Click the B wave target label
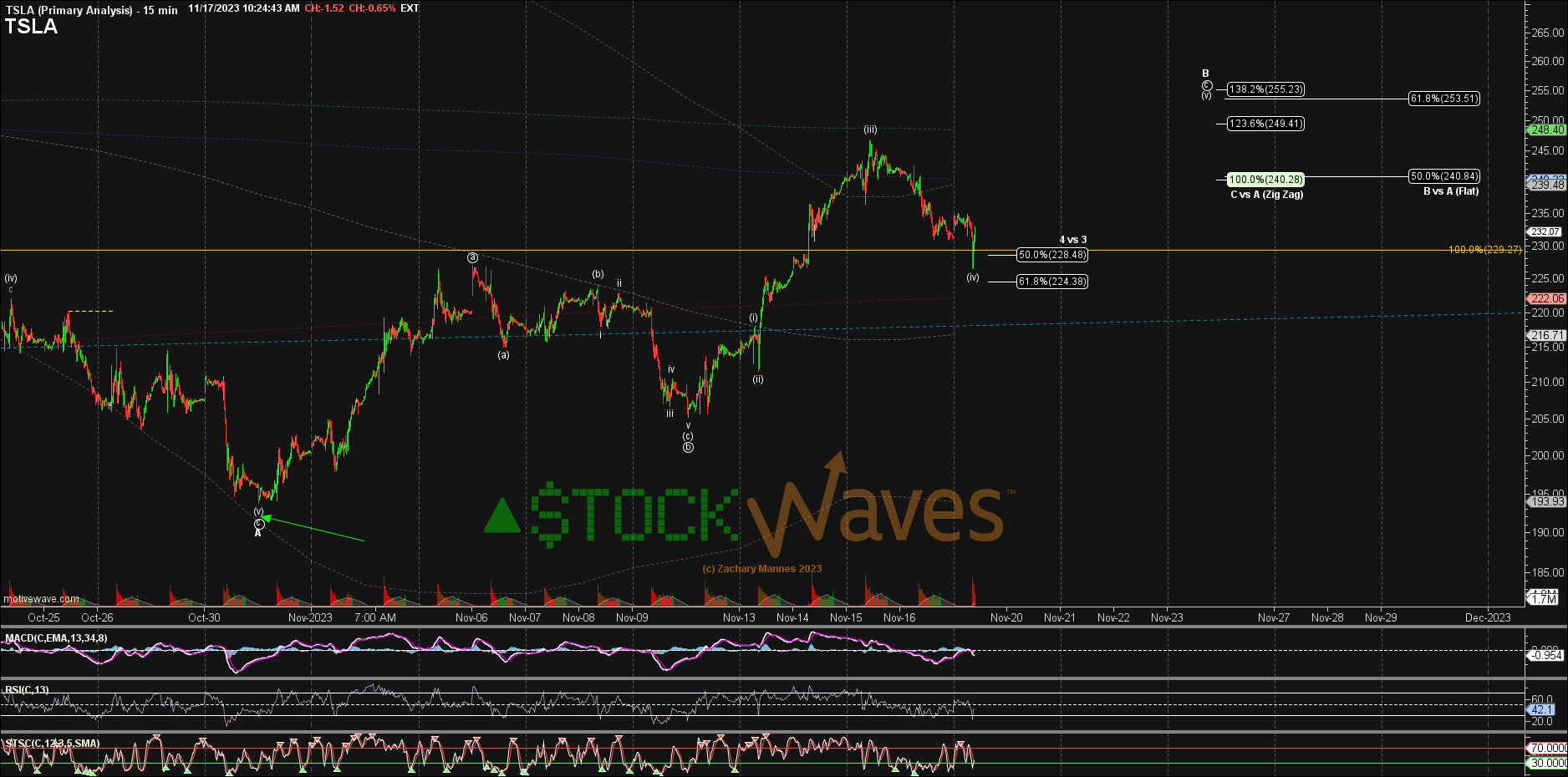This screenshot has width=1568, height=777. tap(1206, 74)
